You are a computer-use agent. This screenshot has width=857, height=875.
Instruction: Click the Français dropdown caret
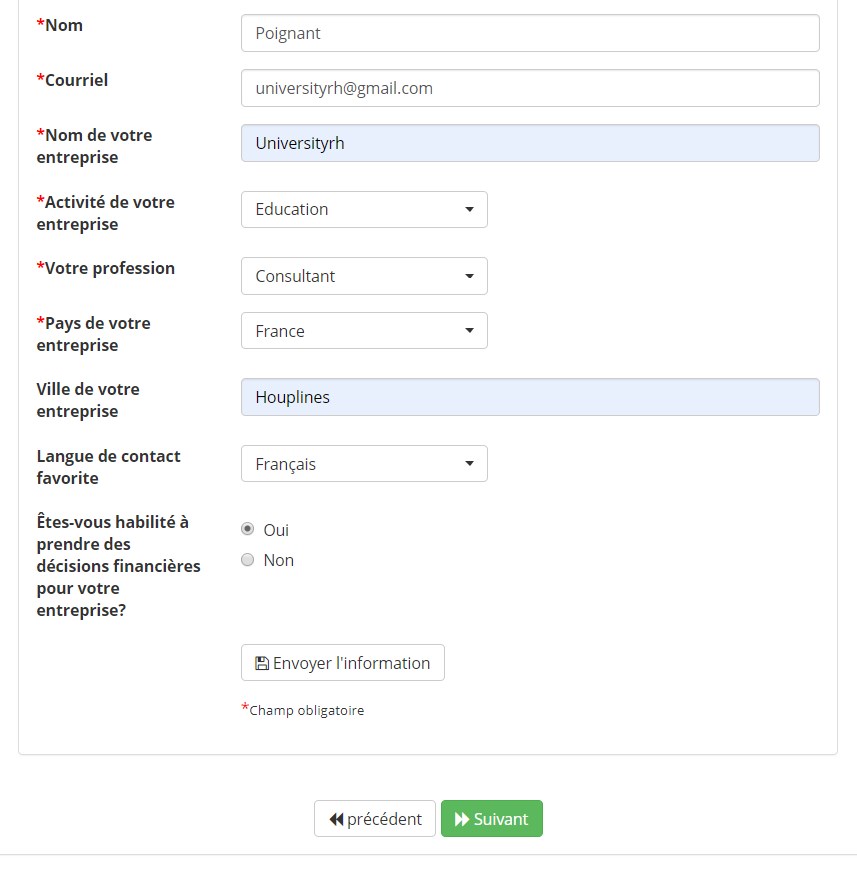tap(469, 463)
